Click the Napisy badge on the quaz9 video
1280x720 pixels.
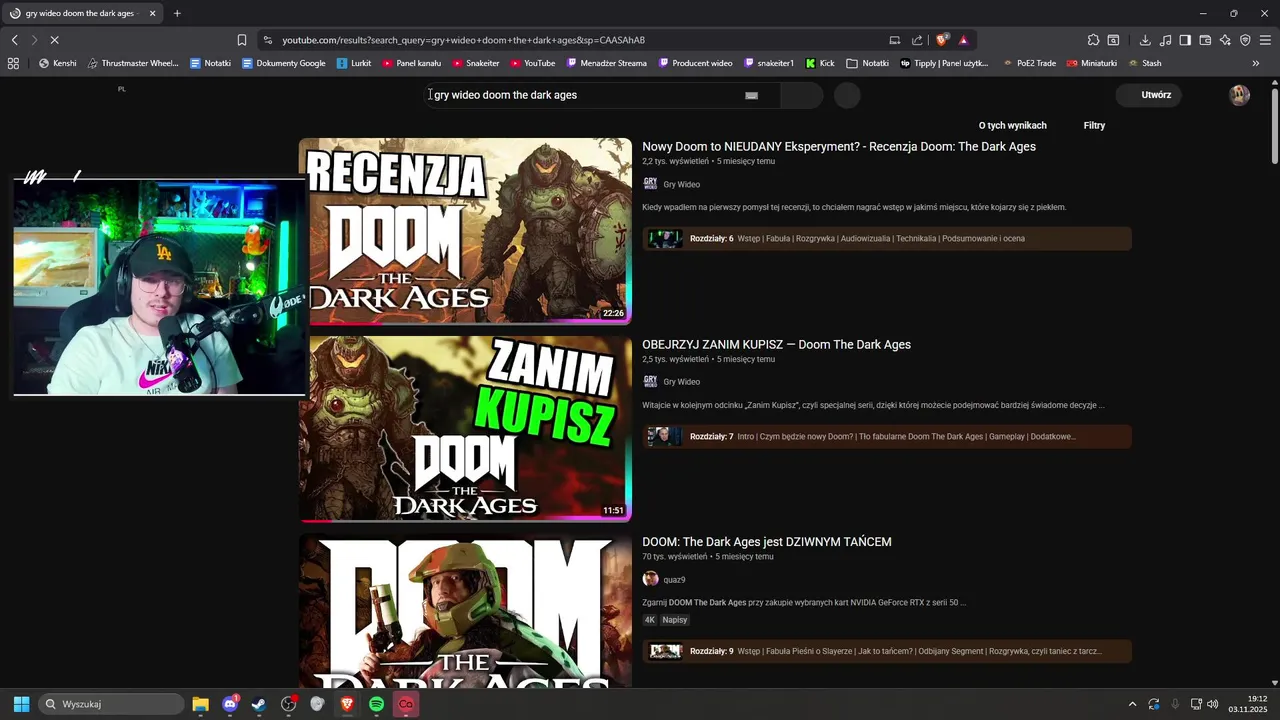coord(675,620)
